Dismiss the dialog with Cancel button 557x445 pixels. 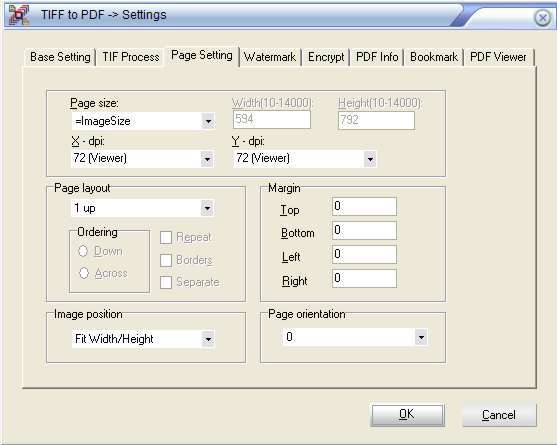pyautogui.click(x=499, y=415)
